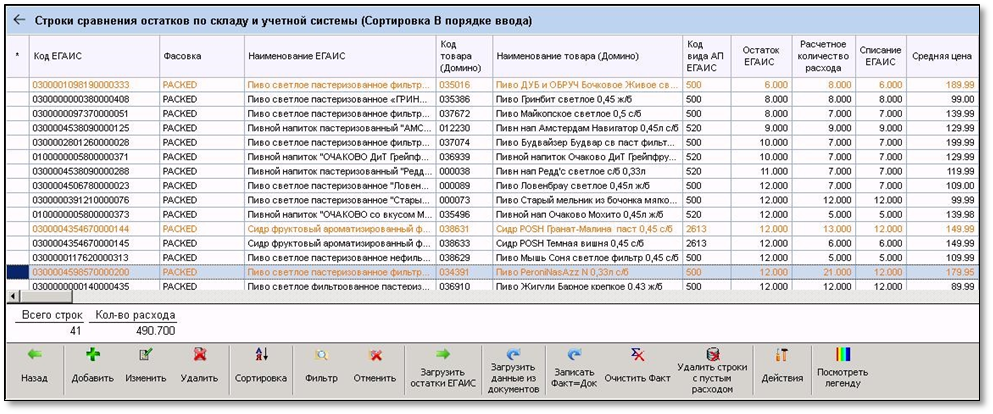
Task: Click Наименование товара (Домино) header
Action: (x=588, y=56)
